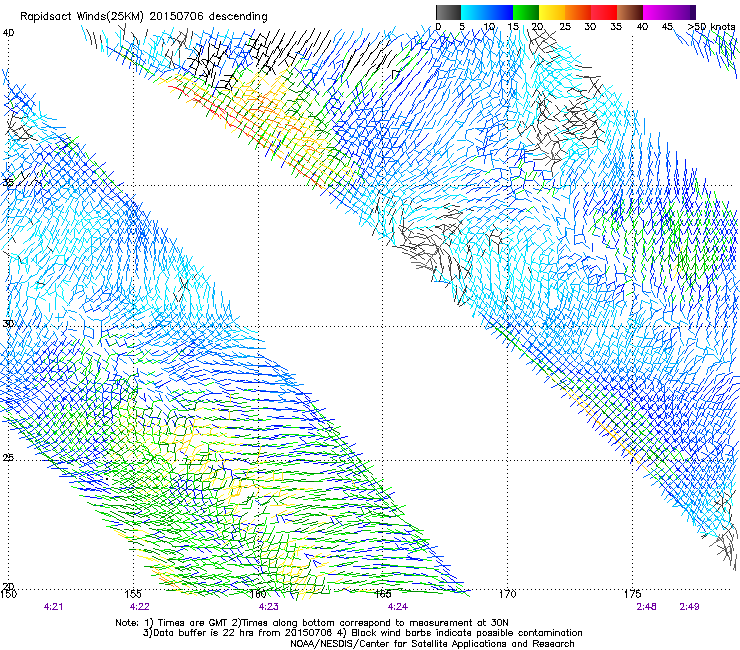Select the brown 35-40 knots legend segment

(x=630, y=12)
